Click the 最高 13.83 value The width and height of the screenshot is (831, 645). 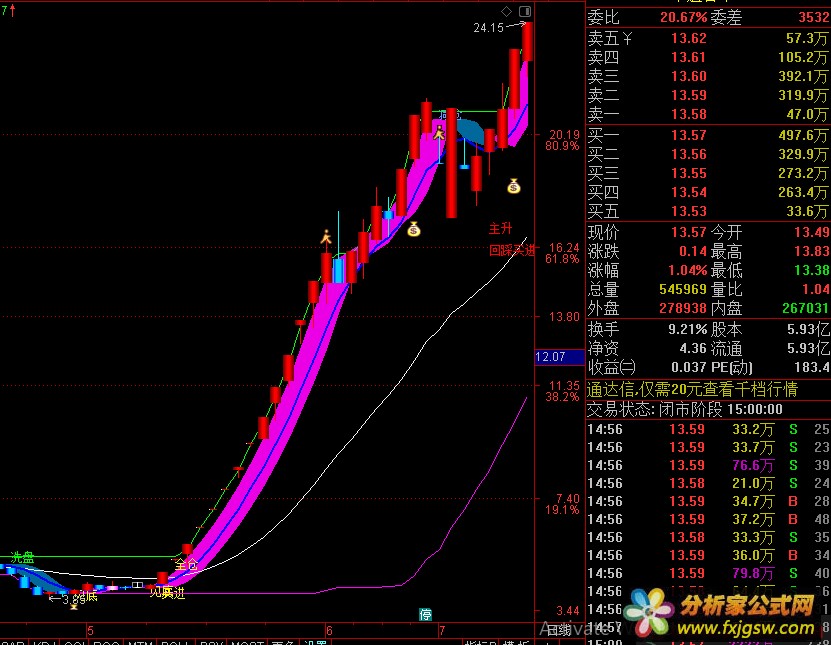tap(811, 251)
